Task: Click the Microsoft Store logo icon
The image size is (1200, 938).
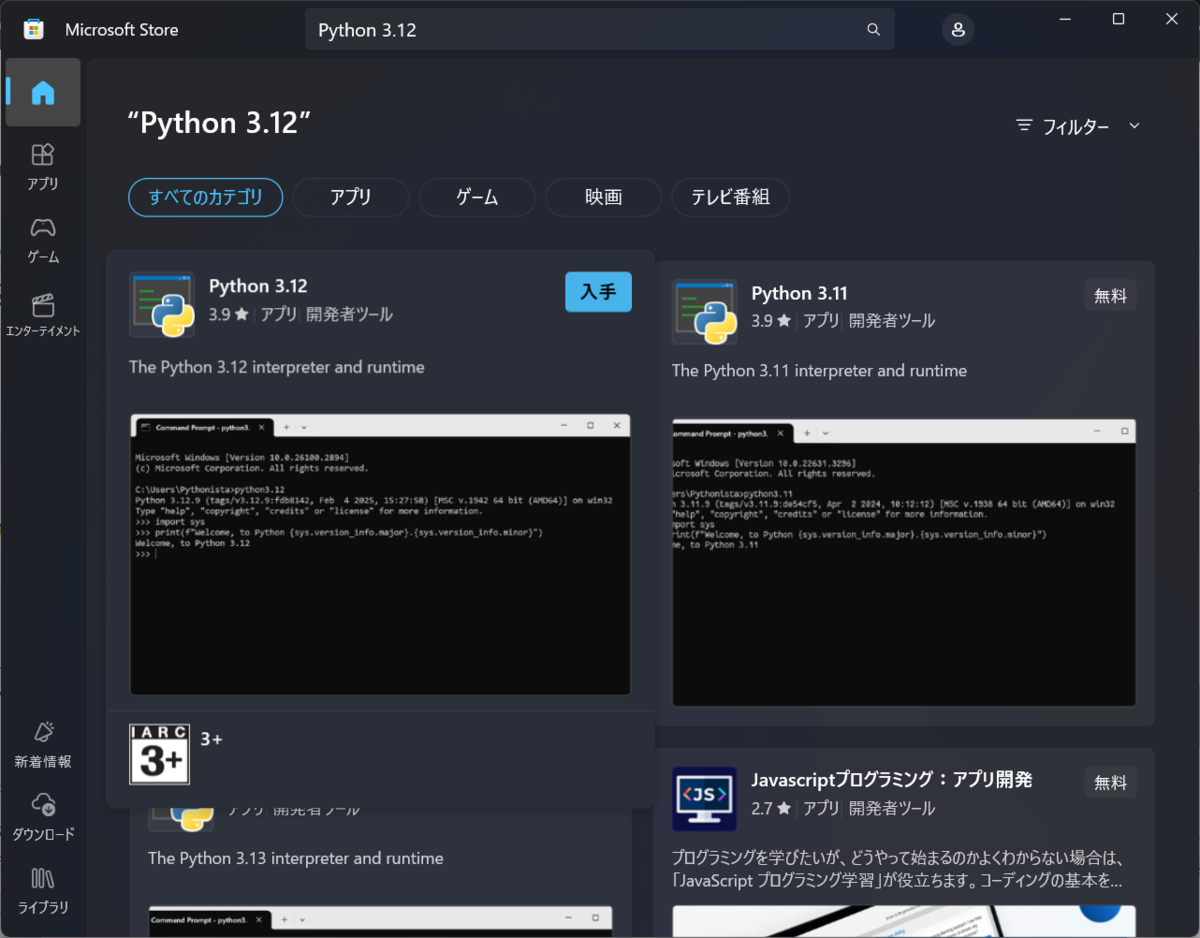Action: (34, 29)
